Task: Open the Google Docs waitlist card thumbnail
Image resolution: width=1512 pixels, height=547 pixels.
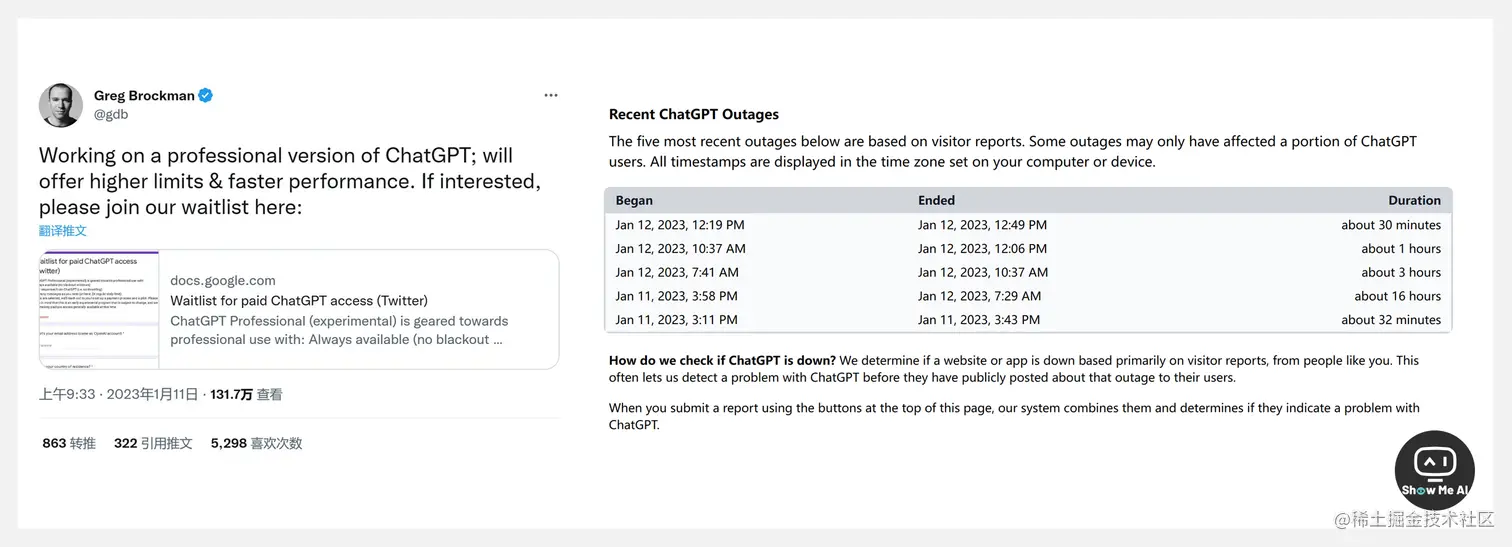Action: tap(99, 309)
